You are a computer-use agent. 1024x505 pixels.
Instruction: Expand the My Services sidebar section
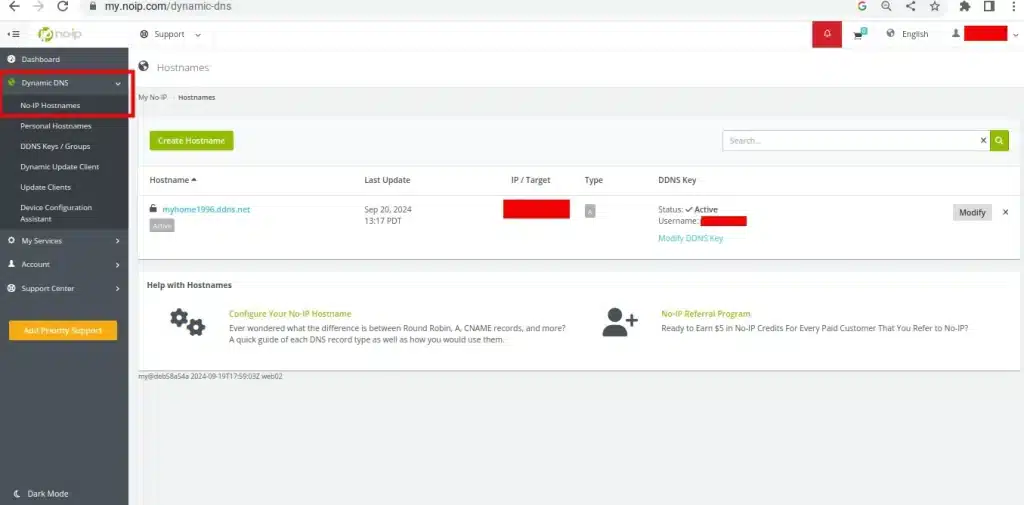pyautogui.click(x=64, y=240)
